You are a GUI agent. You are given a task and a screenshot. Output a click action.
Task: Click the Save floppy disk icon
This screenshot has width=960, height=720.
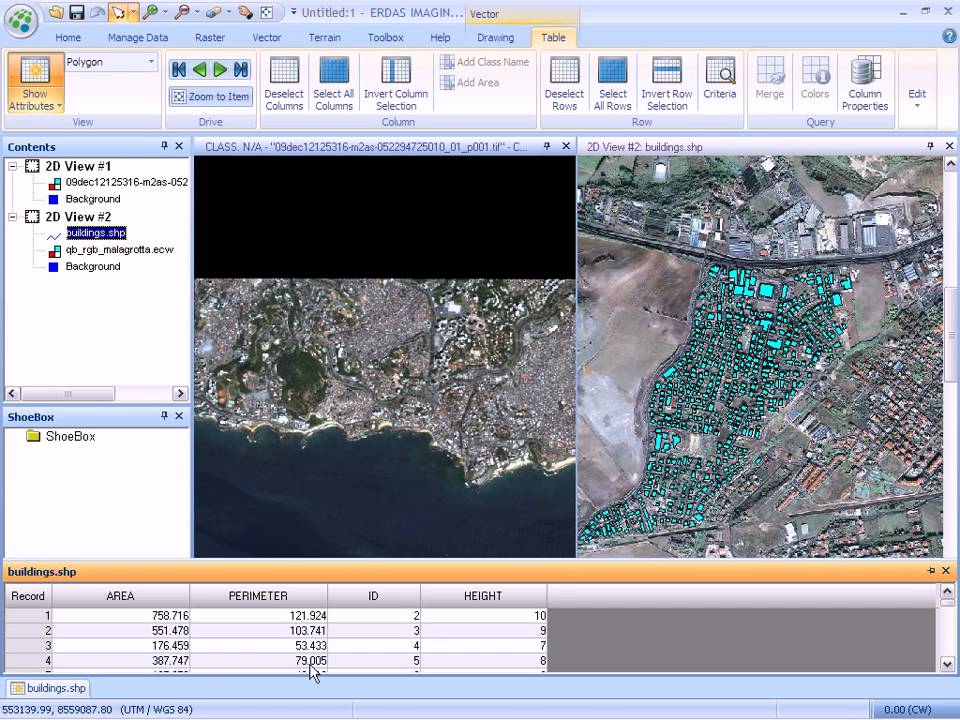(x=77, y=12)
